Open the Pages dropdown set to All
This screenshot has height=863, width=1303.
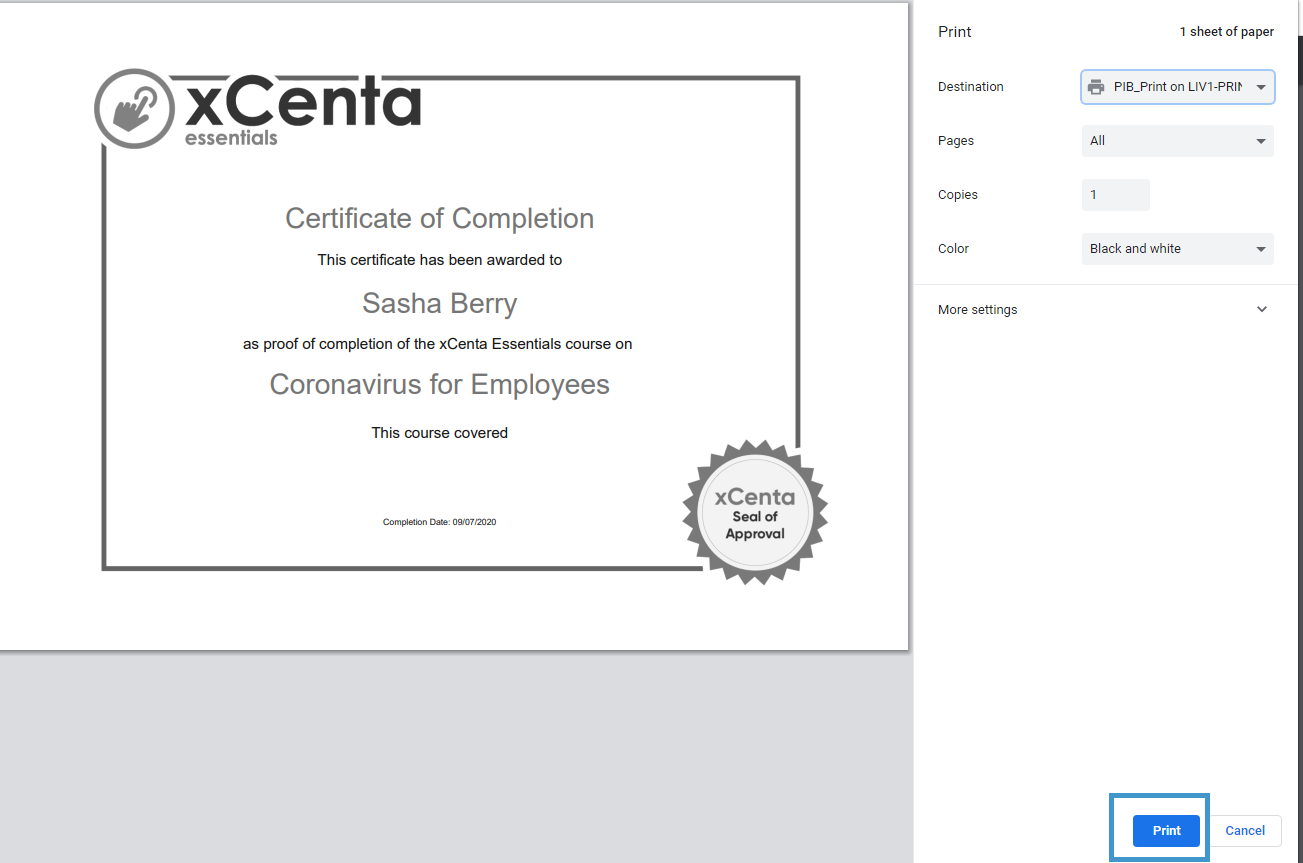pos(1178,141)
